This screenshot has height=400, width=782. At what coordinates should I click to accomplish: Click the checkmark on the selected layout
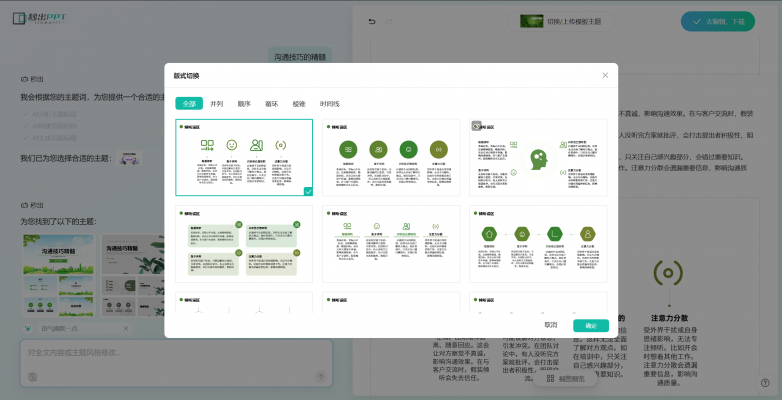click(308, 190)
